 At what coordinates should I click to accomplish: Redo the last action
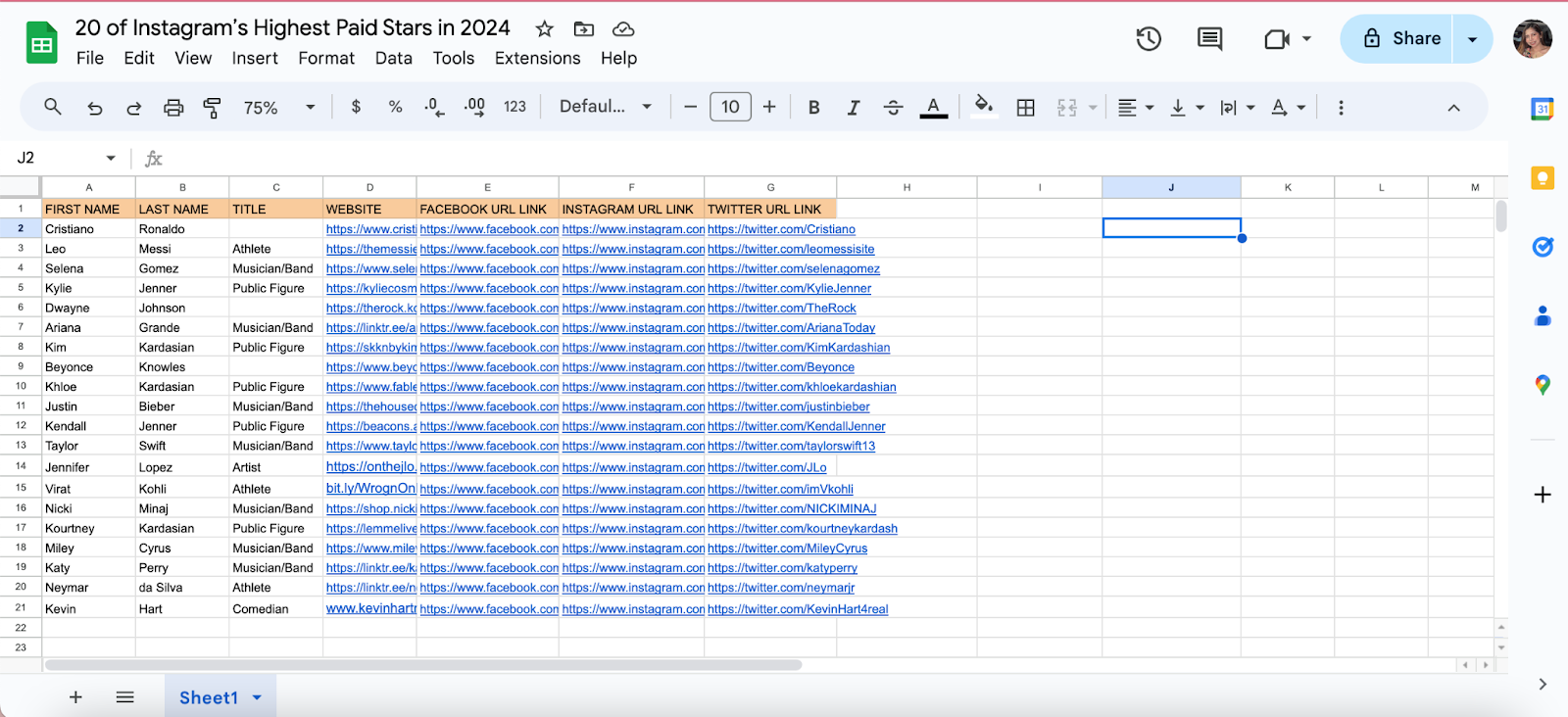(134, 108)
